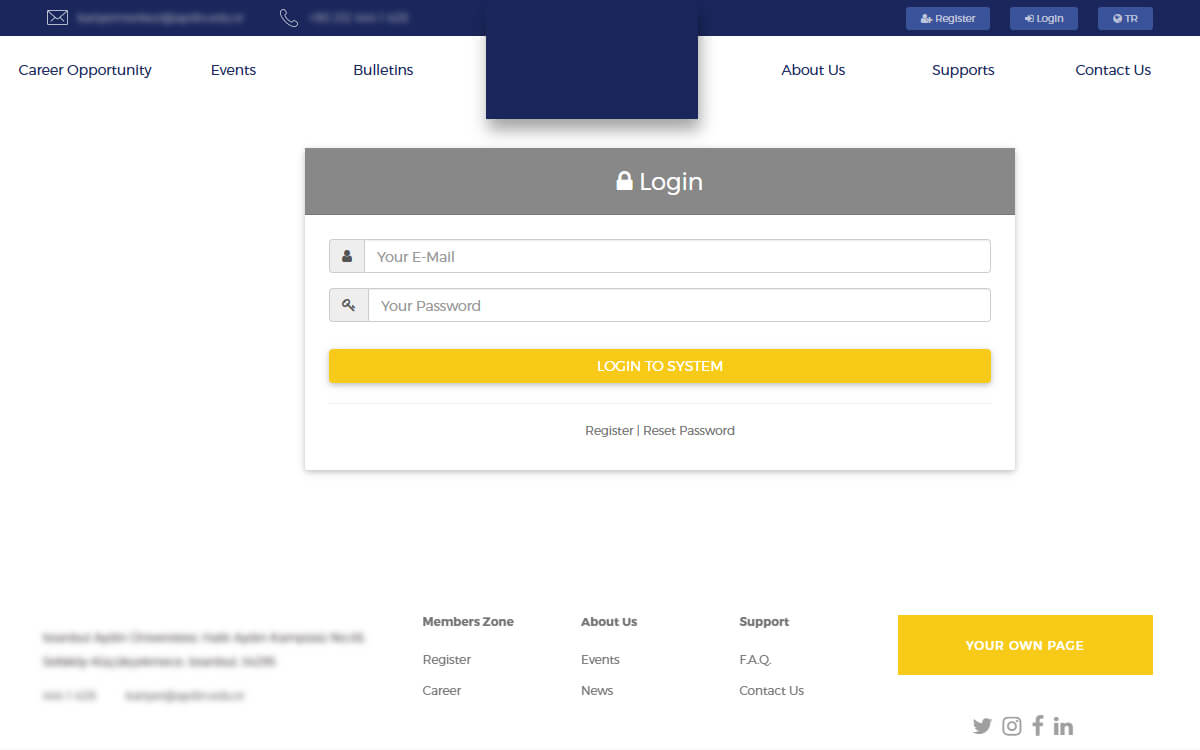
Task: Open Register under Members Zone footer
Action: pyautogui.click(x=447, y=660)
